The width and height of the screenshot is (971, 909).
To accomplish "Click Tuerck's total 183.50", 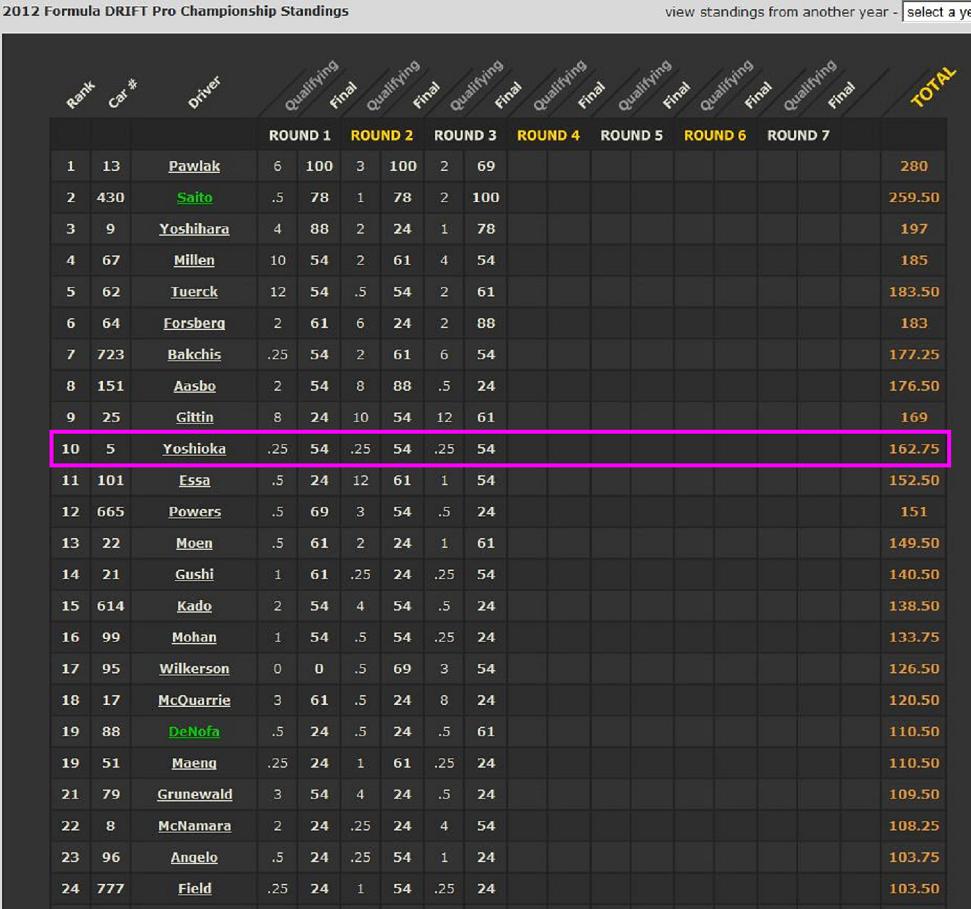I will (914, 292).
